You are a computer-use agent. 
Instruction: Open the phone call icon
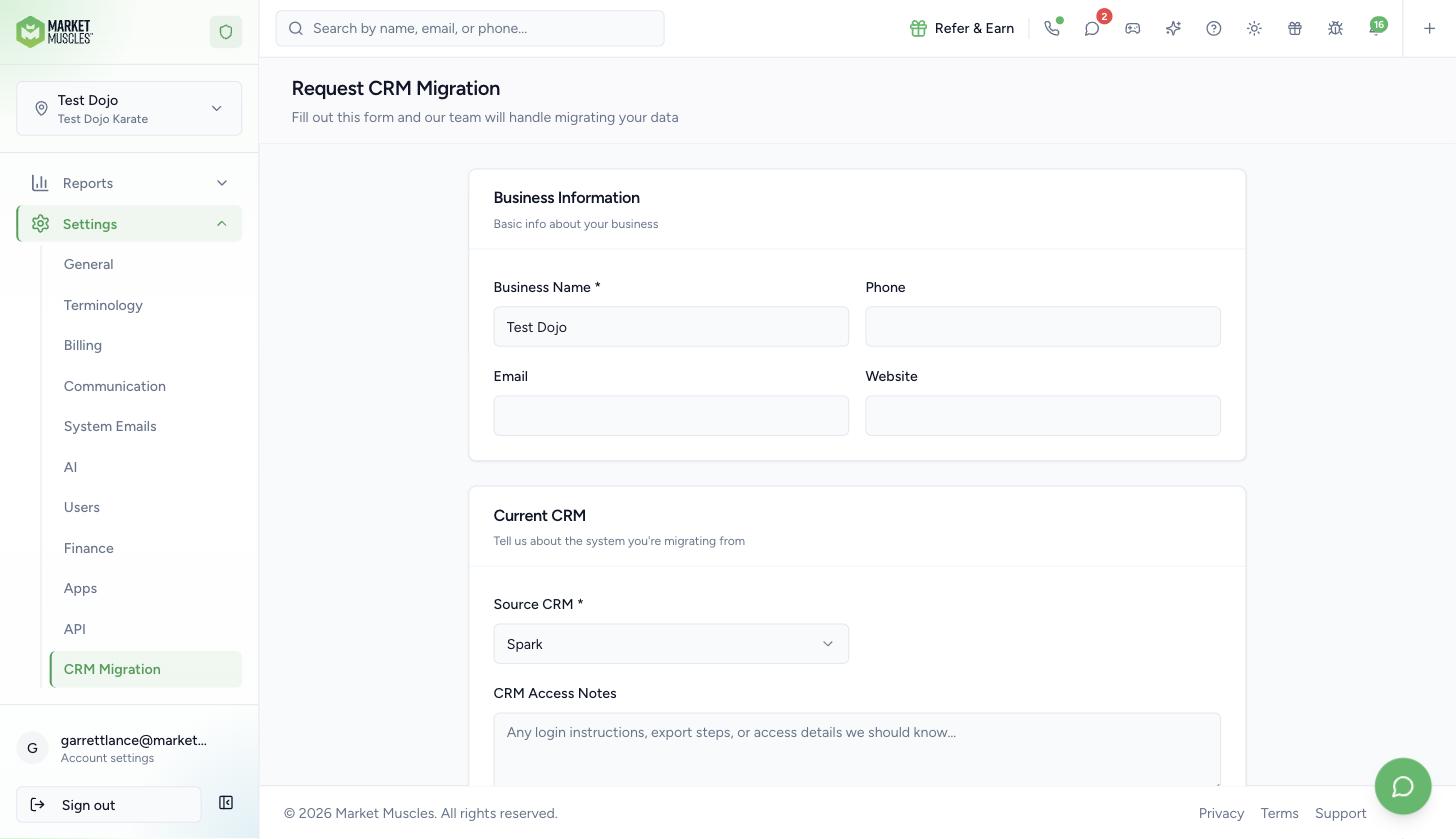point(1052,28)
